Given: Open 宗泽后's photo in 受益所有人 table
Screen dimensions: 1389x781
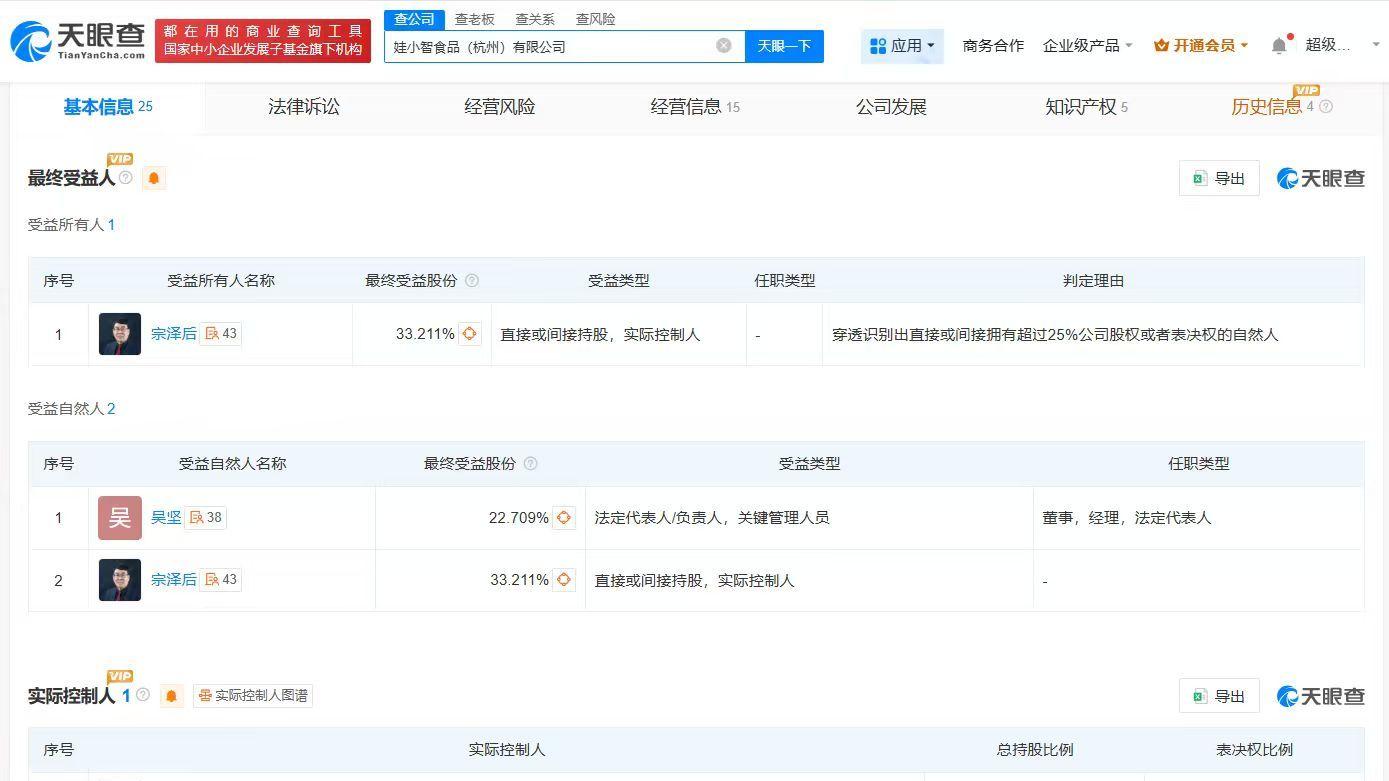Looking at the screenshot, I should click(120, 334).
